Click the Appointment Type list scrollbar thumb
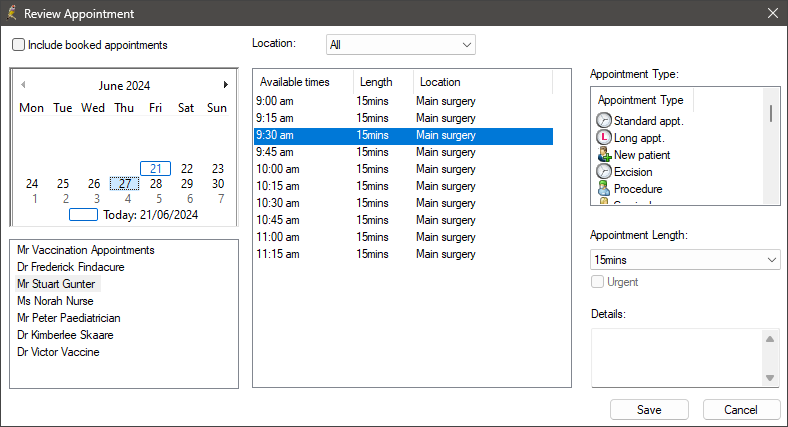Screen dimensions: 788x427 click(771, 113)
